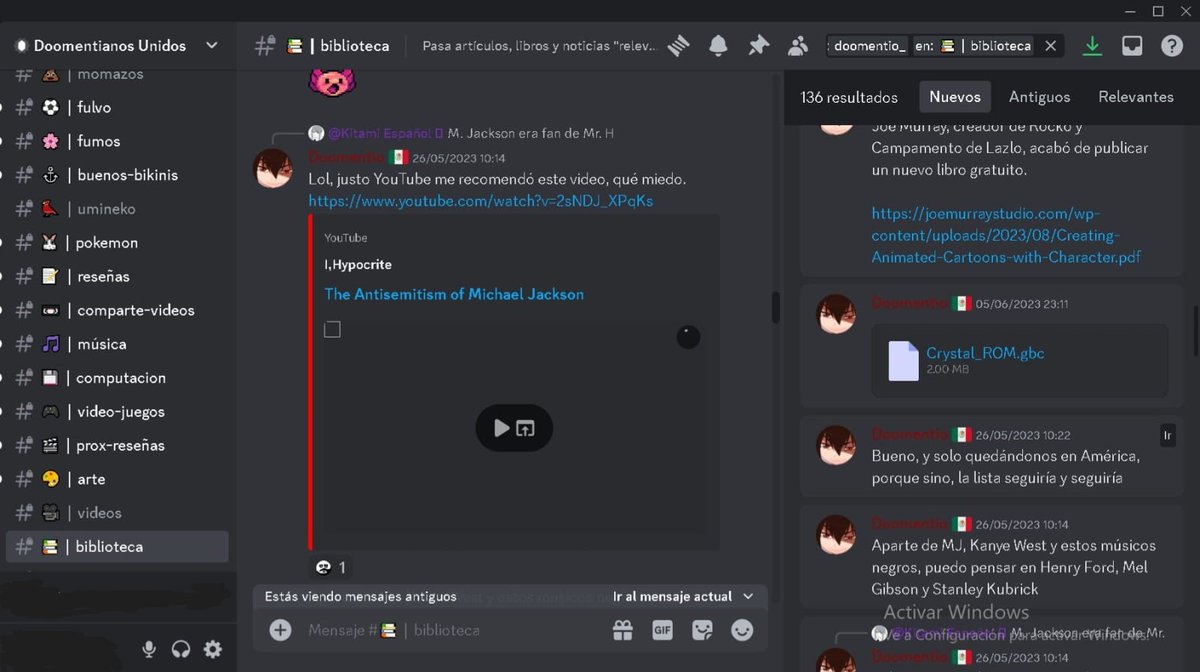1200x672 pixels.
Task: Open the youtube.com/watch link in message
Action: coord(480,201)
